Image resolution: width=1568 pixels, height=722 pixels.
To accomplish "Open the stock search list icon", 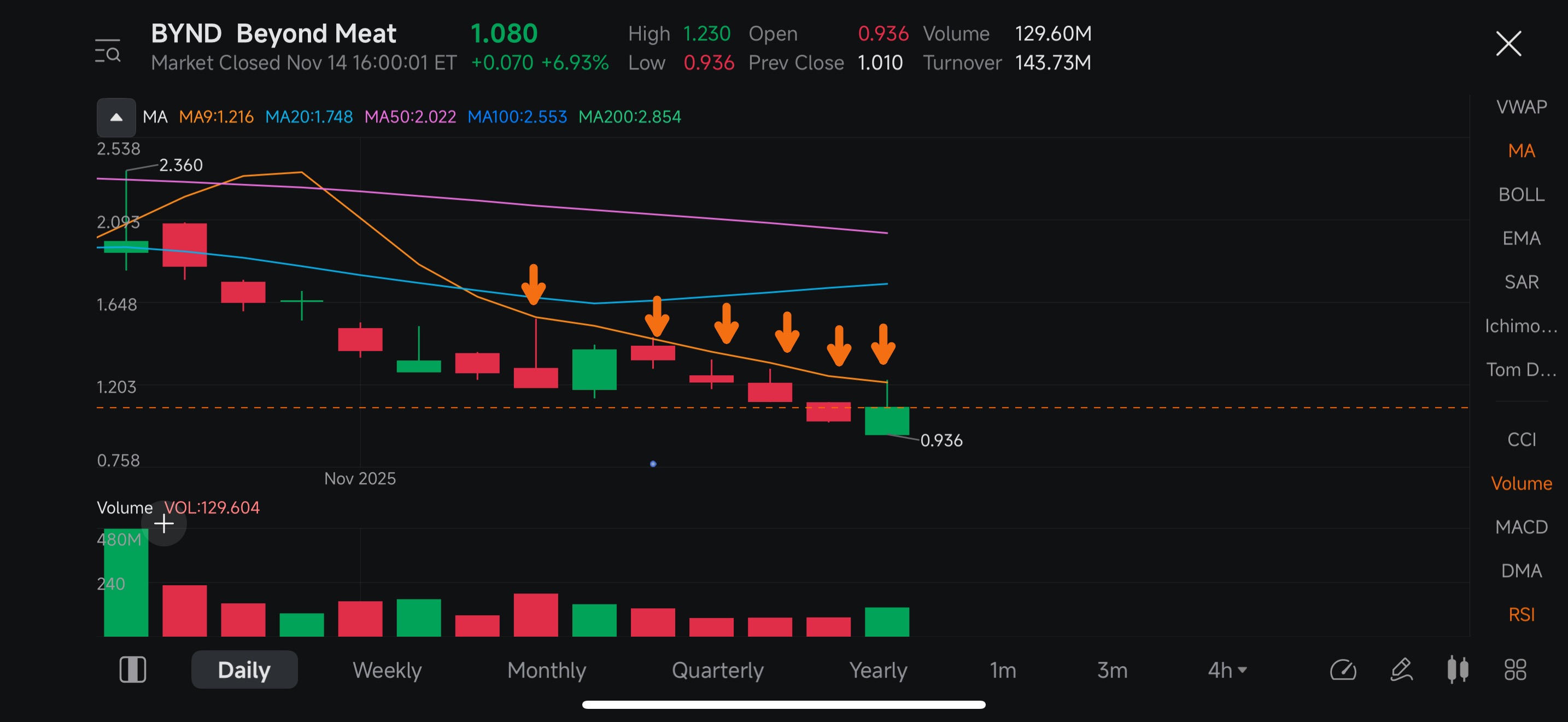I will click(108, 51).
